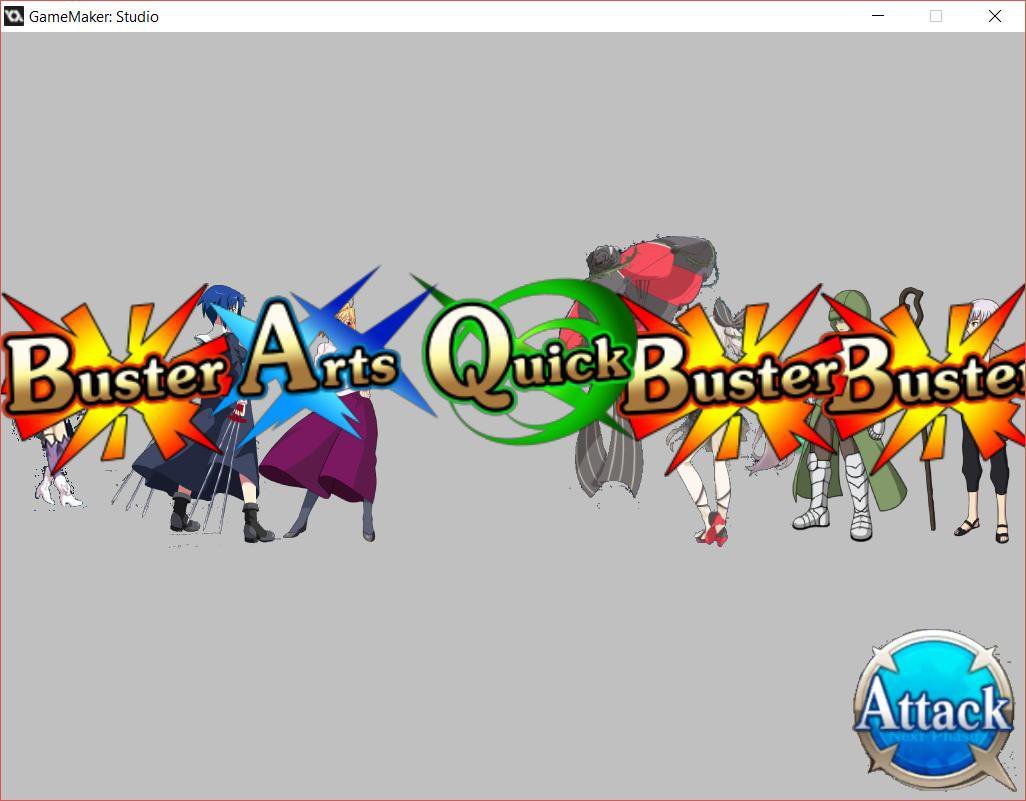Close the GameMaker: Studio window
This screenshot has width=1026, height=801.
click(x=995, y=16)
